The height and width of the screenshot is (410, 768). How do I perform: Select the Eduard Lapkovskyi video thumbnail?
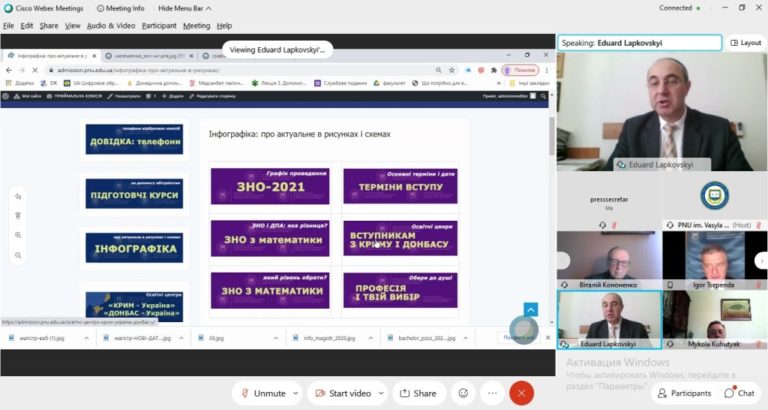[x=609, y=320]
